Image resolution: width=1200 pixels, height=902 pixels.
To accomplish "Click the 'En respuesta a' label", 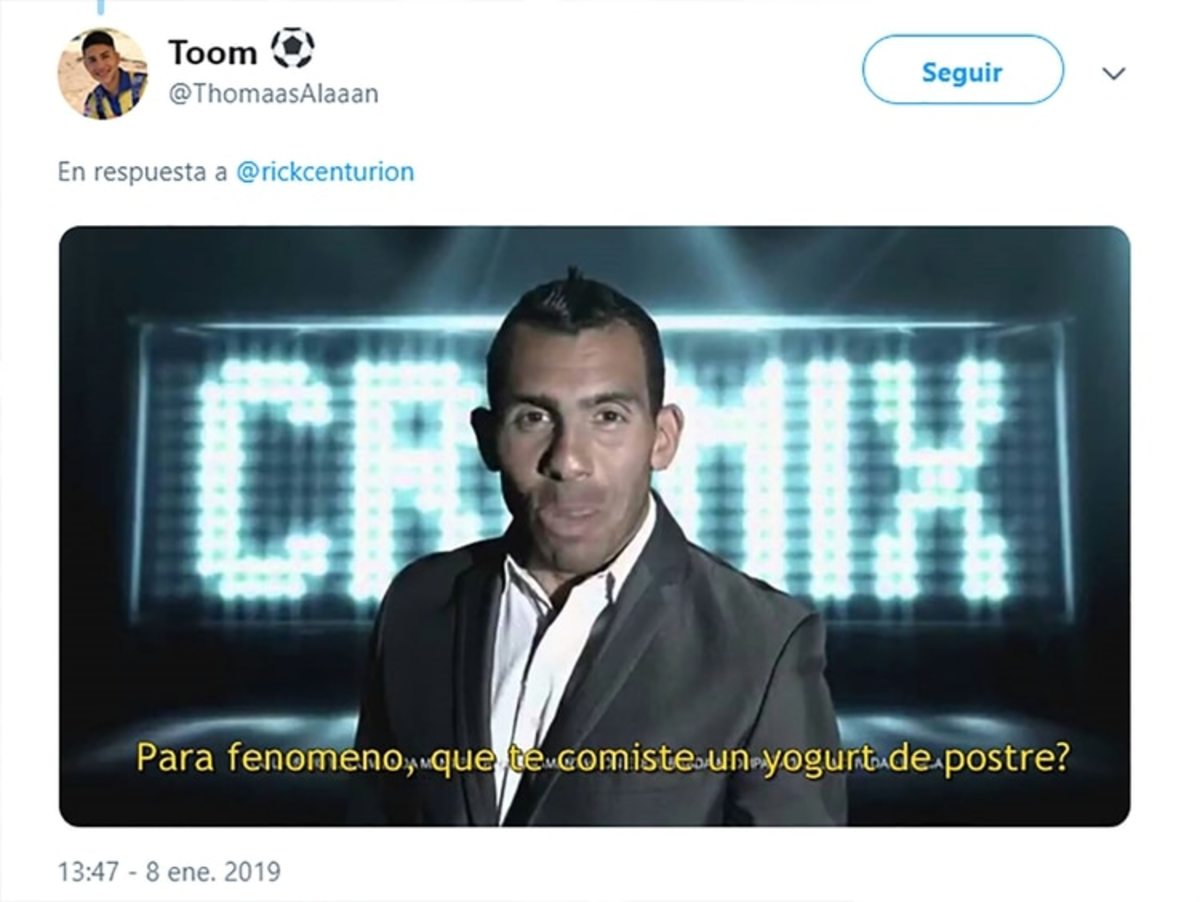I will pyautogui.click(x=143, y=172).
